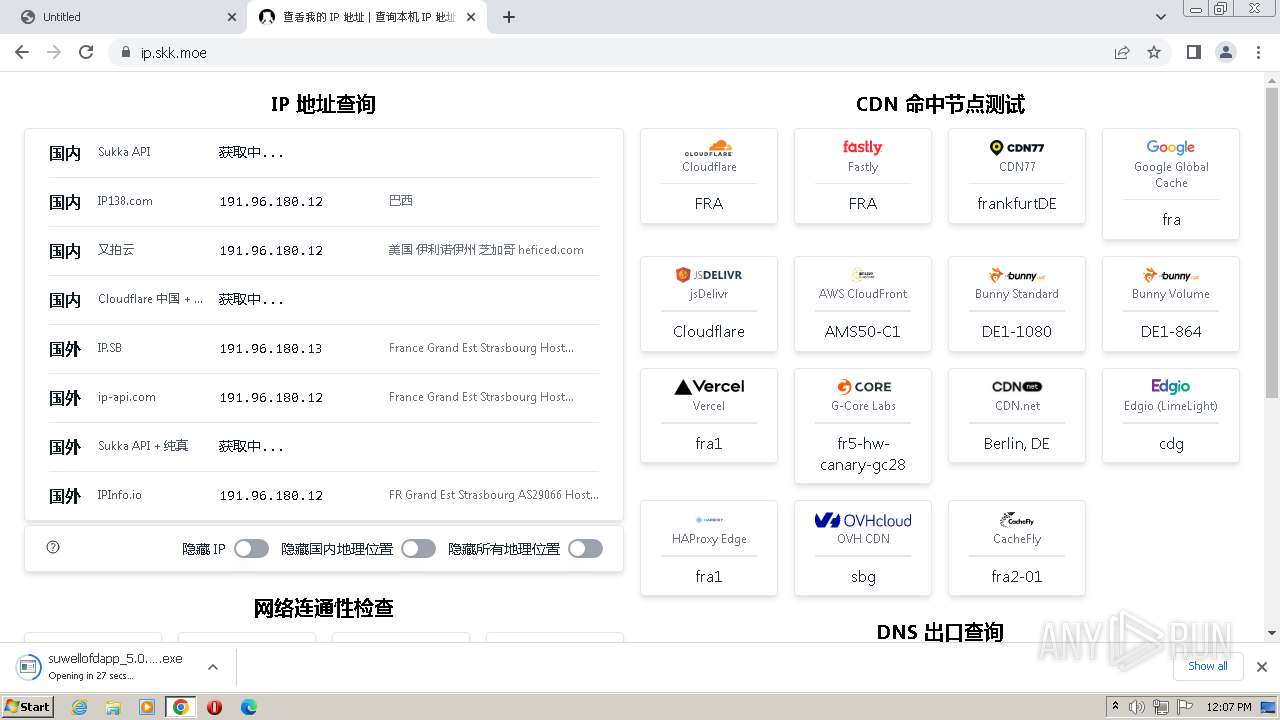
Task: Click the Bunny Standard logo
Action: (1017, 275)
